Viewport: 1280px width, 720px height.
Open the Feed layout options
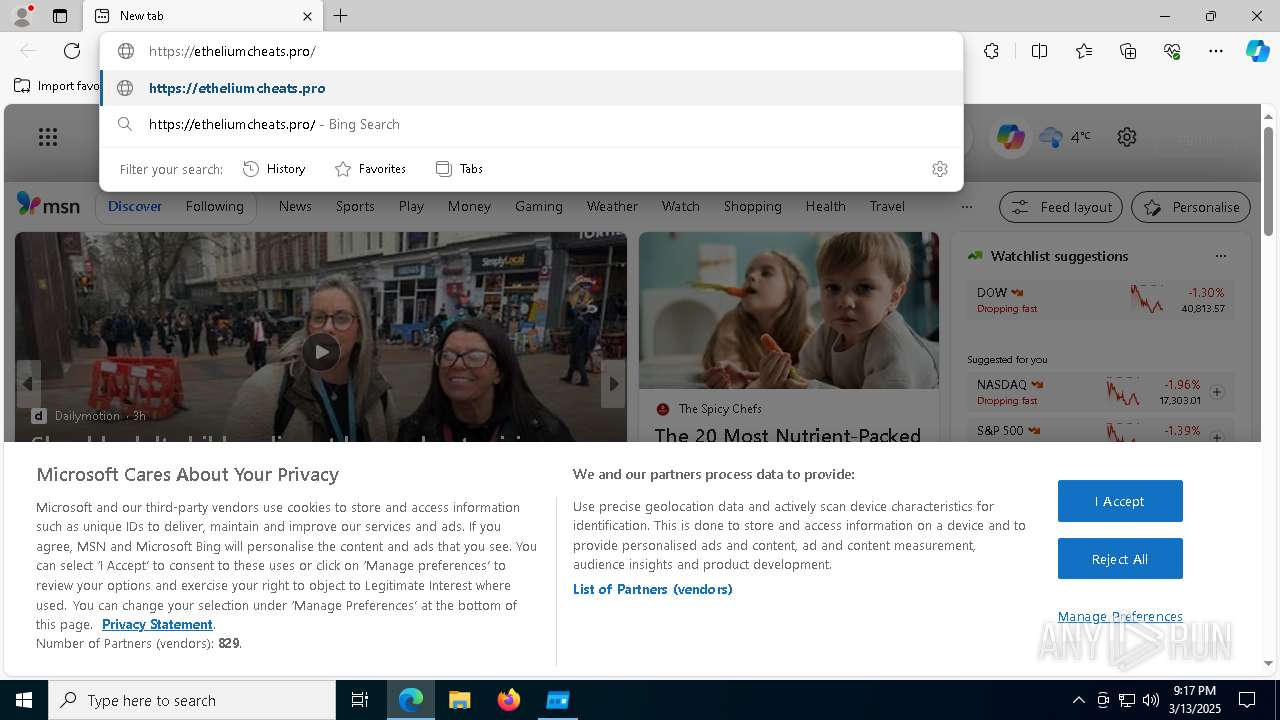1061,207
